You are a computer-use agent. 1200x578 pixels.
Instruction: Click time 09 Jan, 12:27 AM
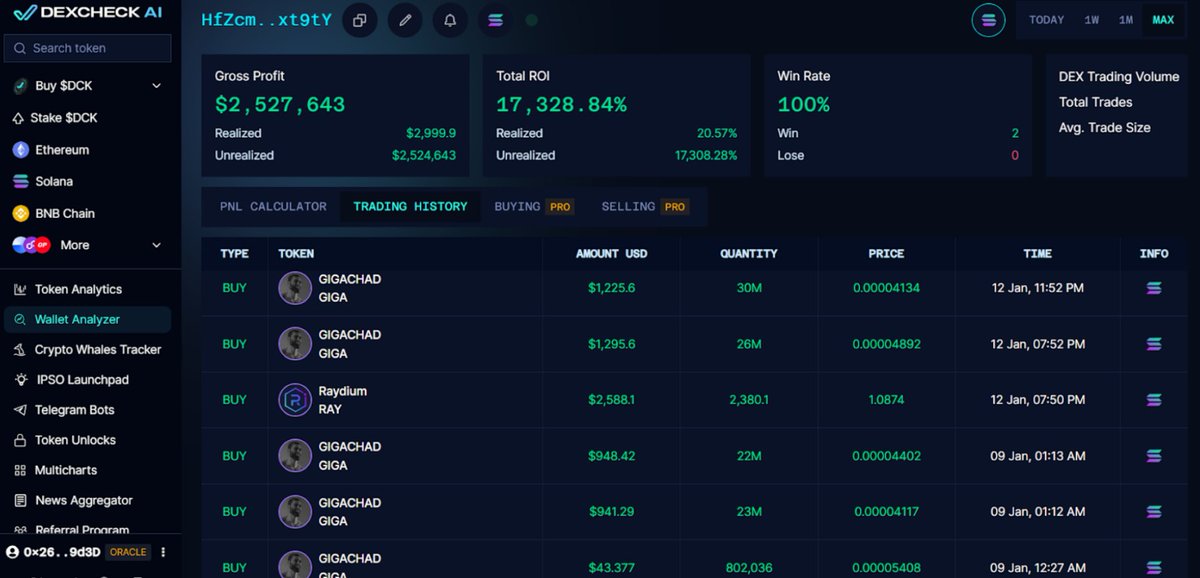click(1037, 568)
